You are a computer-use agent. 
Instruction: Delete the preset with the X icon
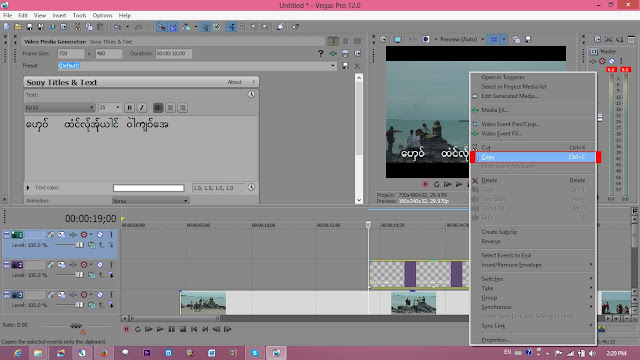(358, 66)
